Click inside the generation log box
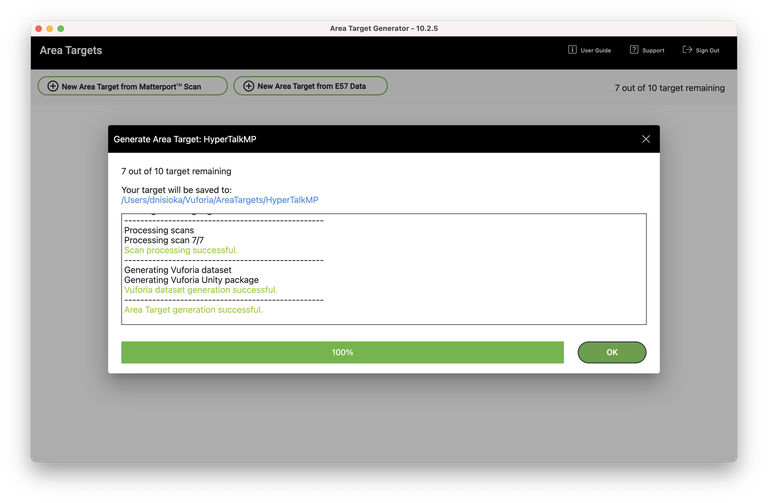Screen dimensions: 768x503 (384, 269)
